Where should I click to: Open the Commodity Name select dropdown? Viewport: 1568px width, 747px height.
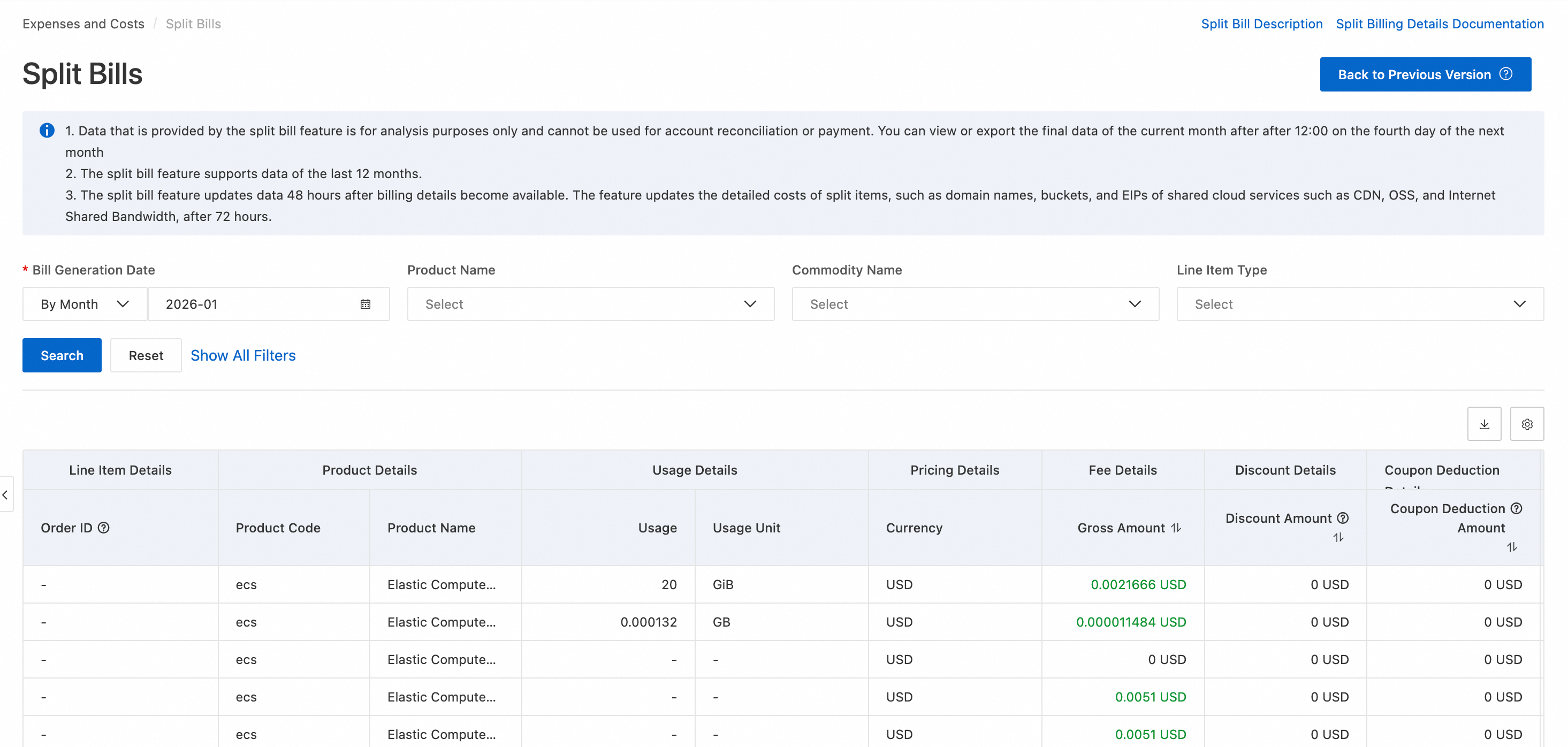pos(975,304)
